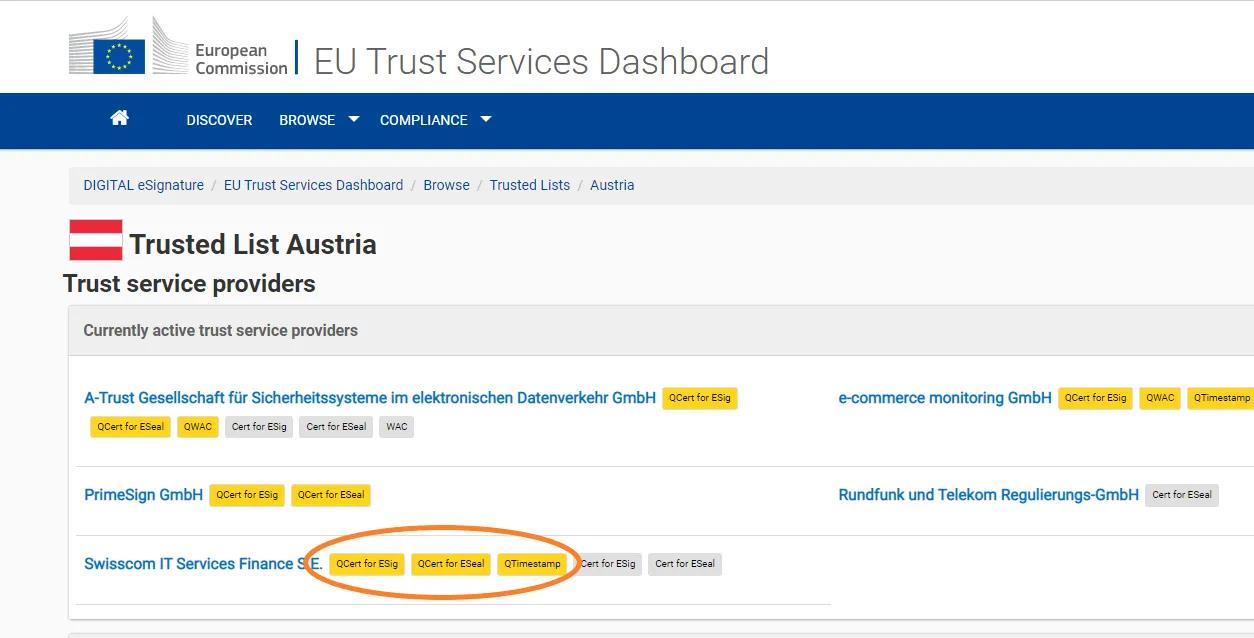Image resolution: width=1254 pixels, height=638 pixels.
Task: Open EU Trust Services Dashboard breadcrumb link
Action: point(313,185)
